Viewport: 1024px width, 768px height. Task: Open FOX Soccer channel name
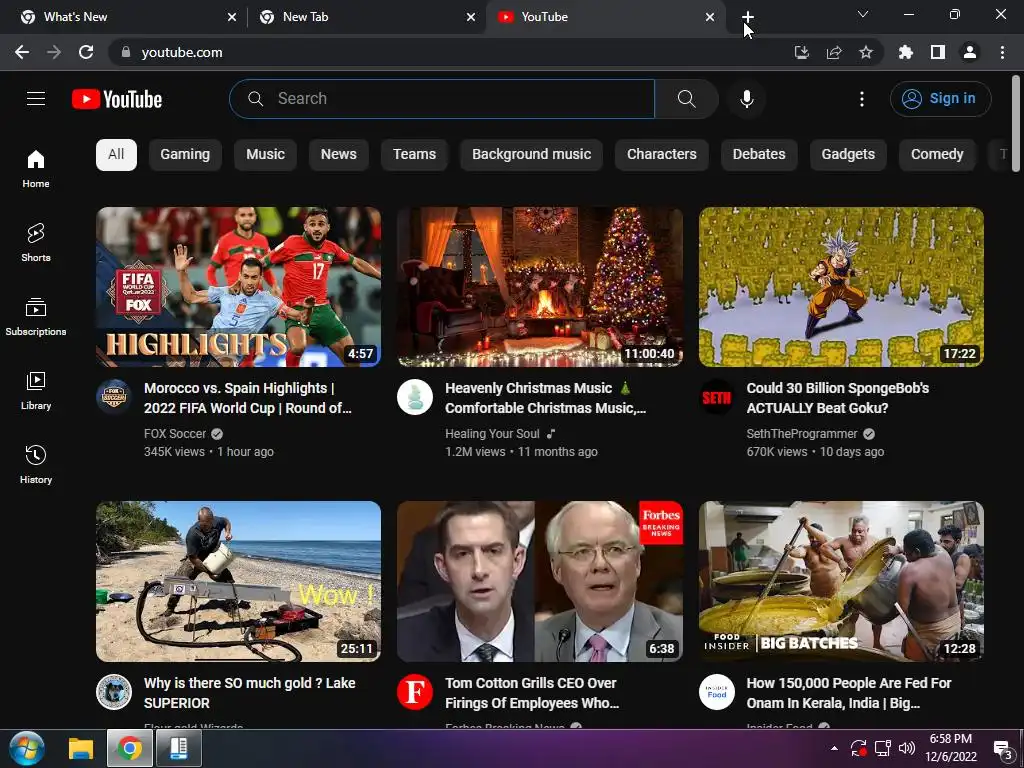(174, 434)
